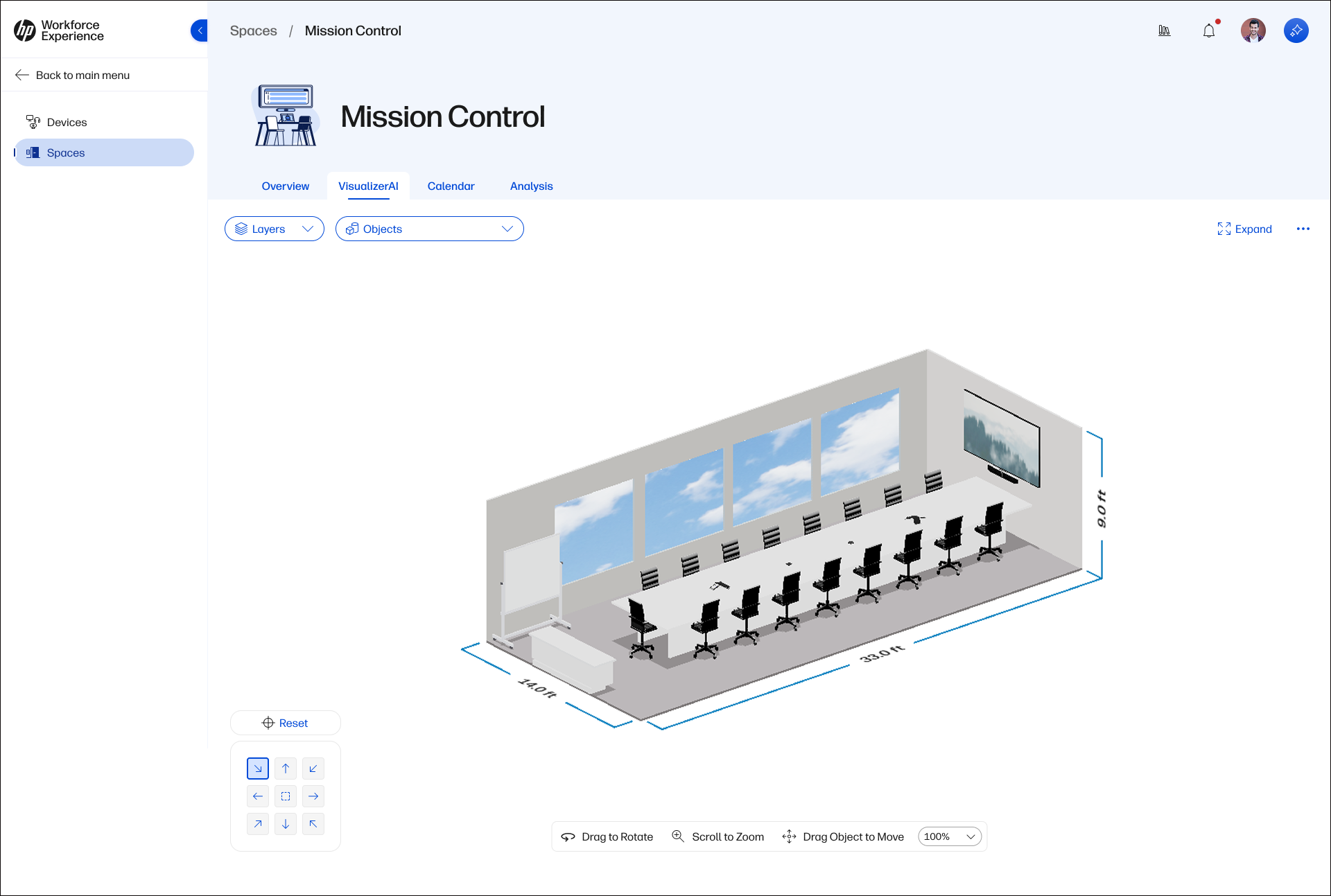Click the Drag to Rotate hint
Viewport: 1331px width, 896px height.
point(607,836)
